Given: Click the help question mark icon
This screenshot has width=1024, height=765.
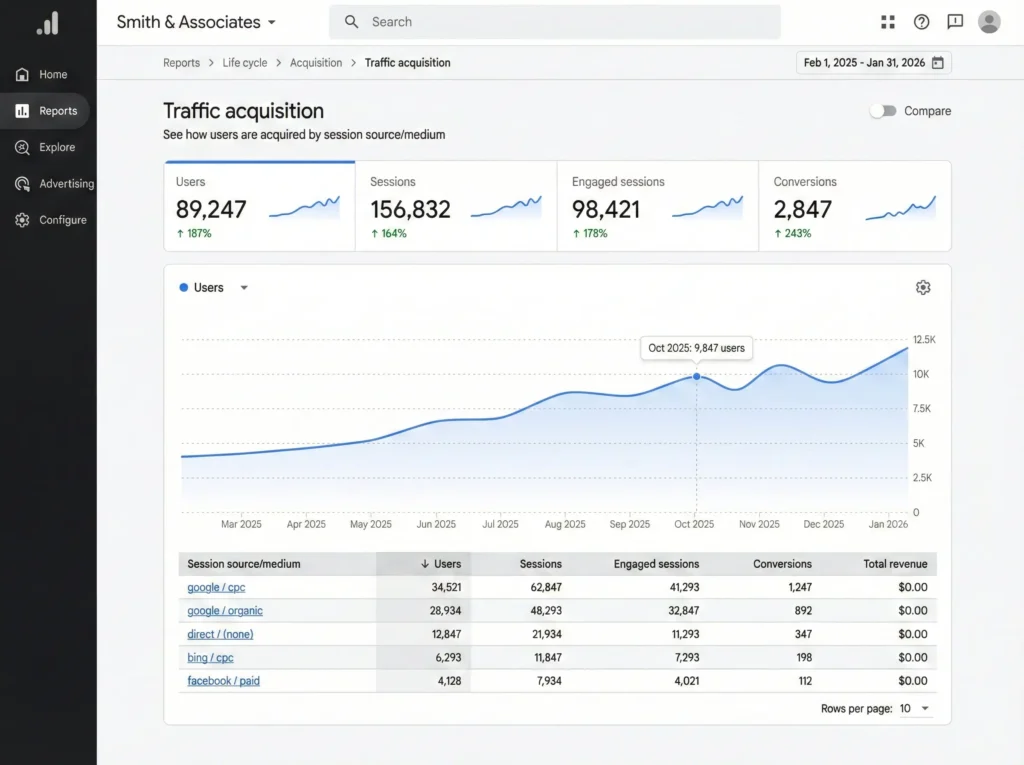Looking at the screenshot, I should point(921,22).
